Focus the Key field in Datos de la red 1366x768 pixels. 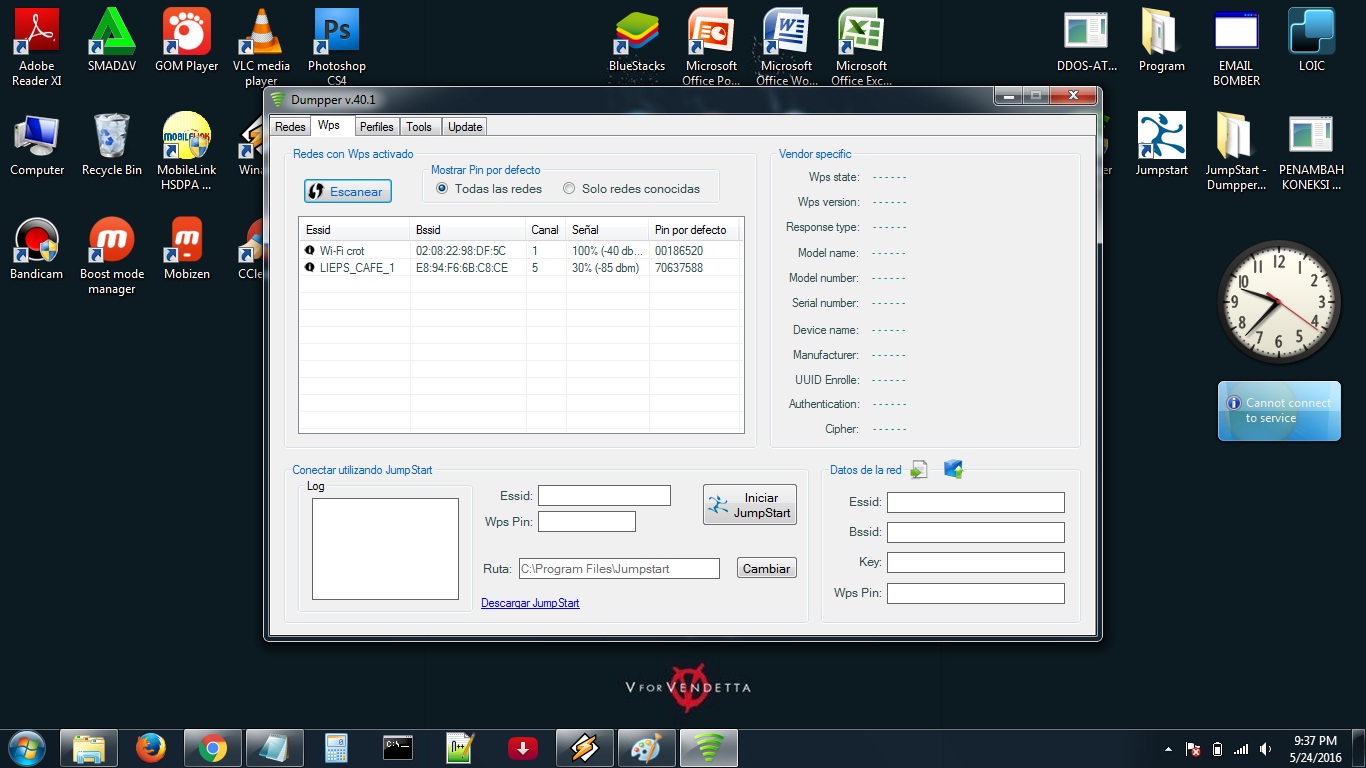pyautogui.click(x=976, y=563)
